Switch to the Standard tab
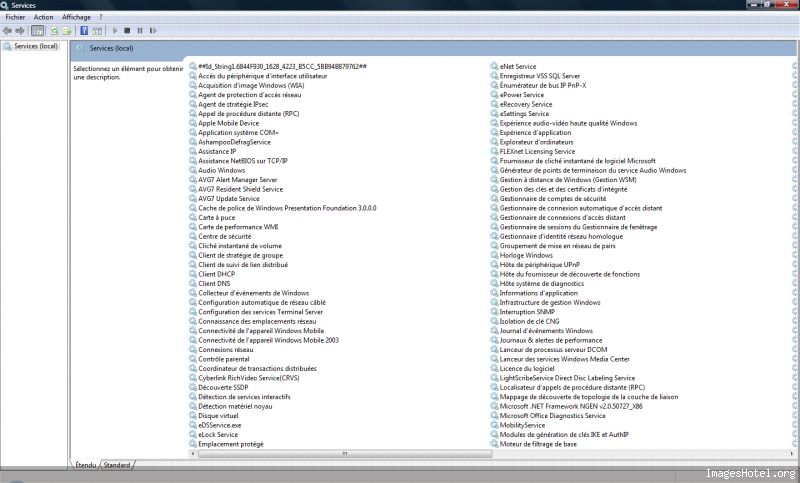Screen dimensions: 800x483 pos(117,465)
